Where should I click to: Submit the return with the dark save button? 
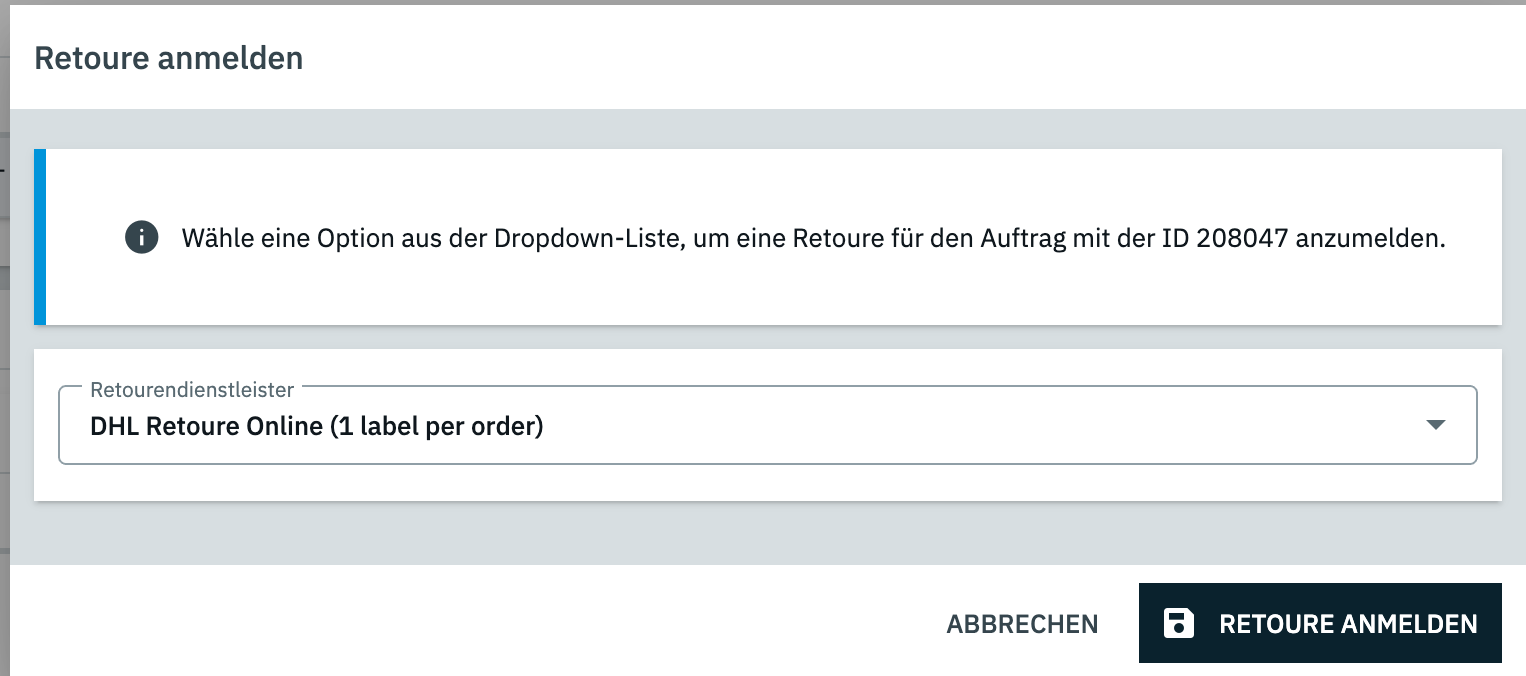pyautogui.click(x=1320, y=623)
